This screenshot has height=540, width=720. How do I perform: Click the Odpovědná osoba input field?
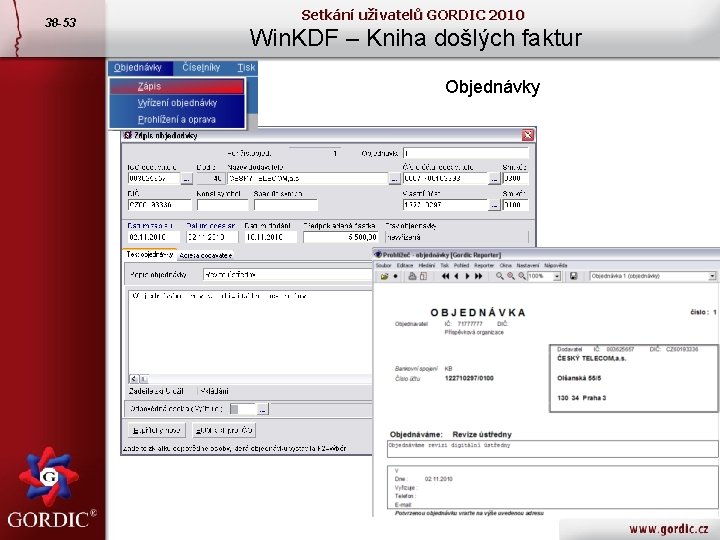pos(243,409)
